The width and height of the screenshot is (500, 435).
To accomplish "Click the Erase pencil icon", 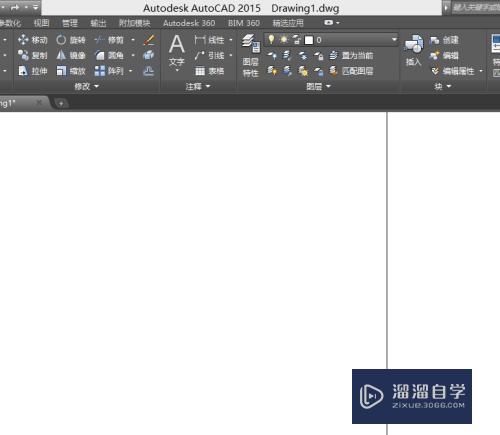I will click(x=149, y=40).
